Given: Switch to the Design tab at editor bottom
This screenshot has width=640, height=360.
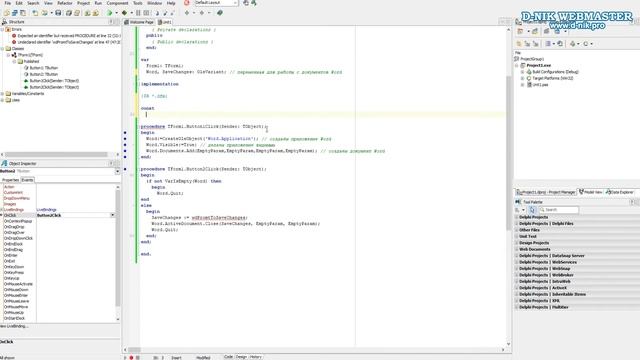Looking at the screenshot, I should click(x=241, y=357).
